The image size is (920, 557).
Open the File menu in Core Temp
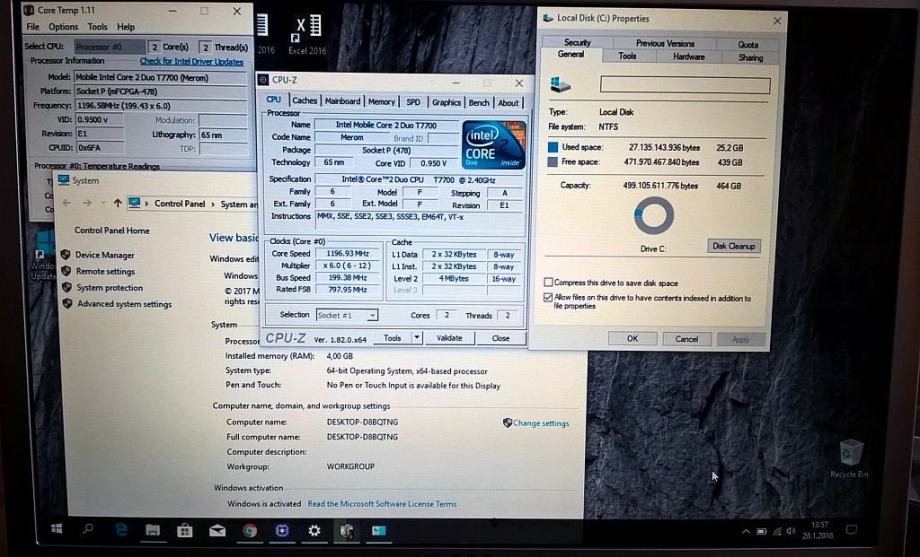coord(33,27)
